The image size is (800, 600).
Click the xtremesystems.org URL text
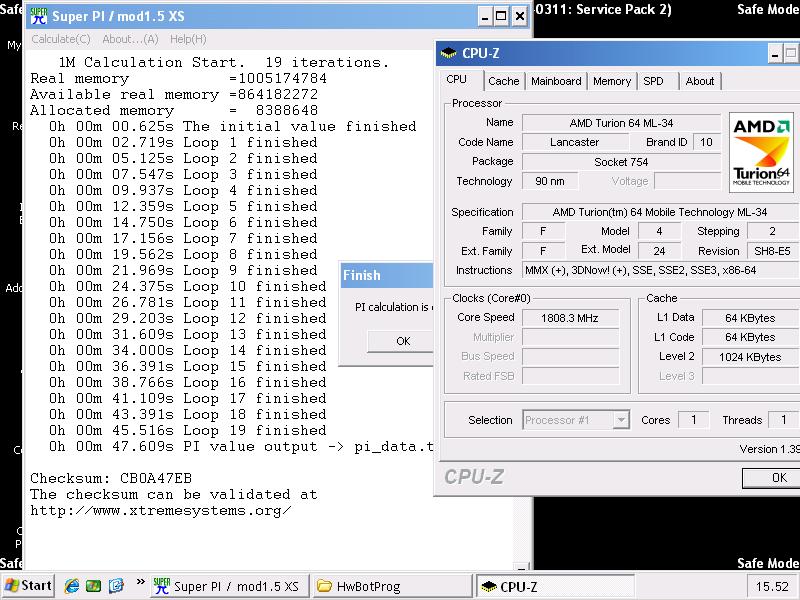(161, 510)
